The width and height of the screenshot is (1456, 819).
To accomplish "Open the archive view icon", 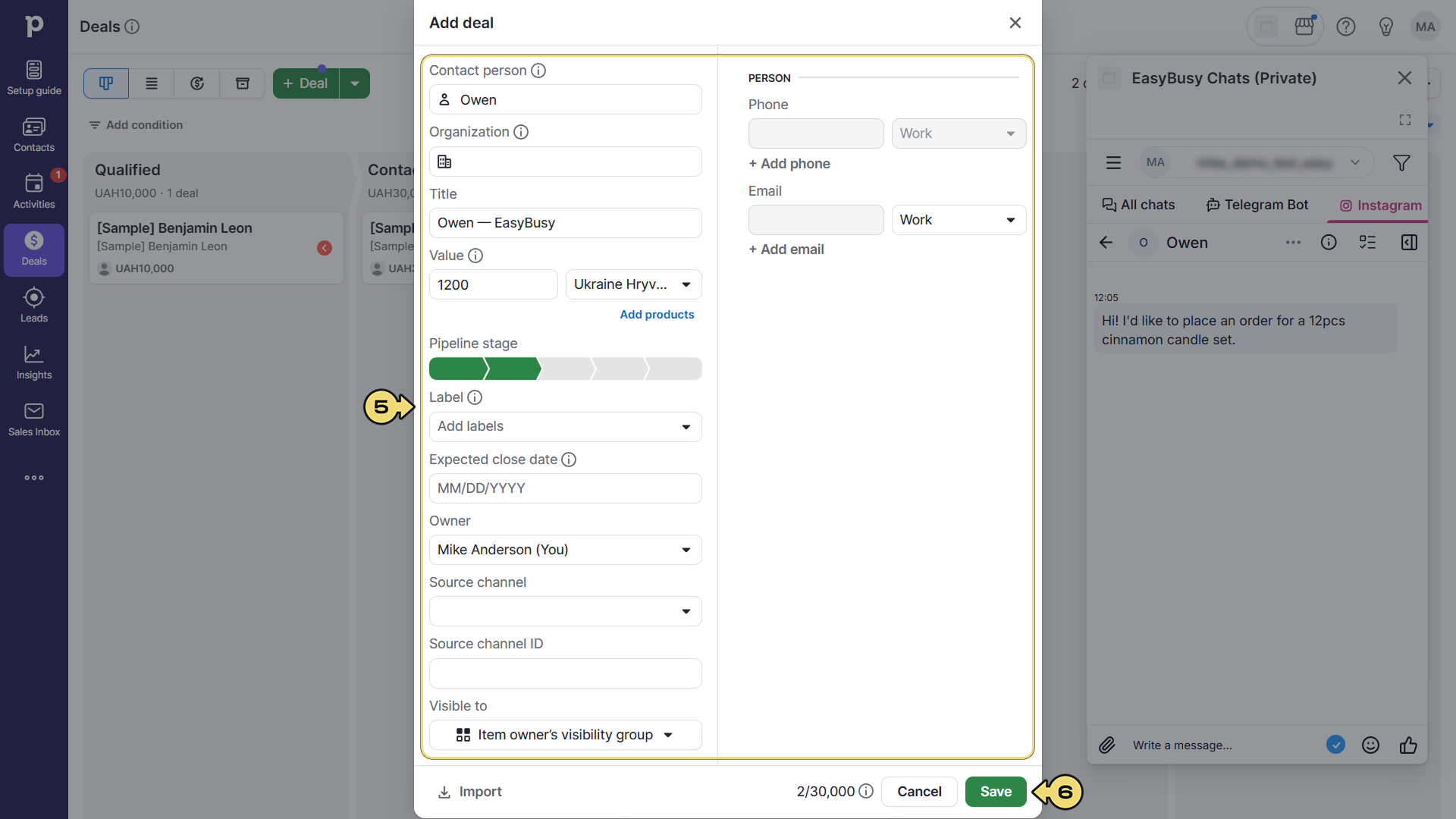I will pos(243,83).
